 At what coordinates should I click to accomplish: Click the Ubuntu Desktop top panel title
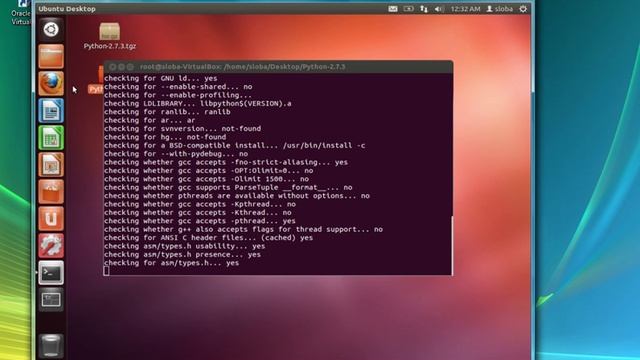67,9
